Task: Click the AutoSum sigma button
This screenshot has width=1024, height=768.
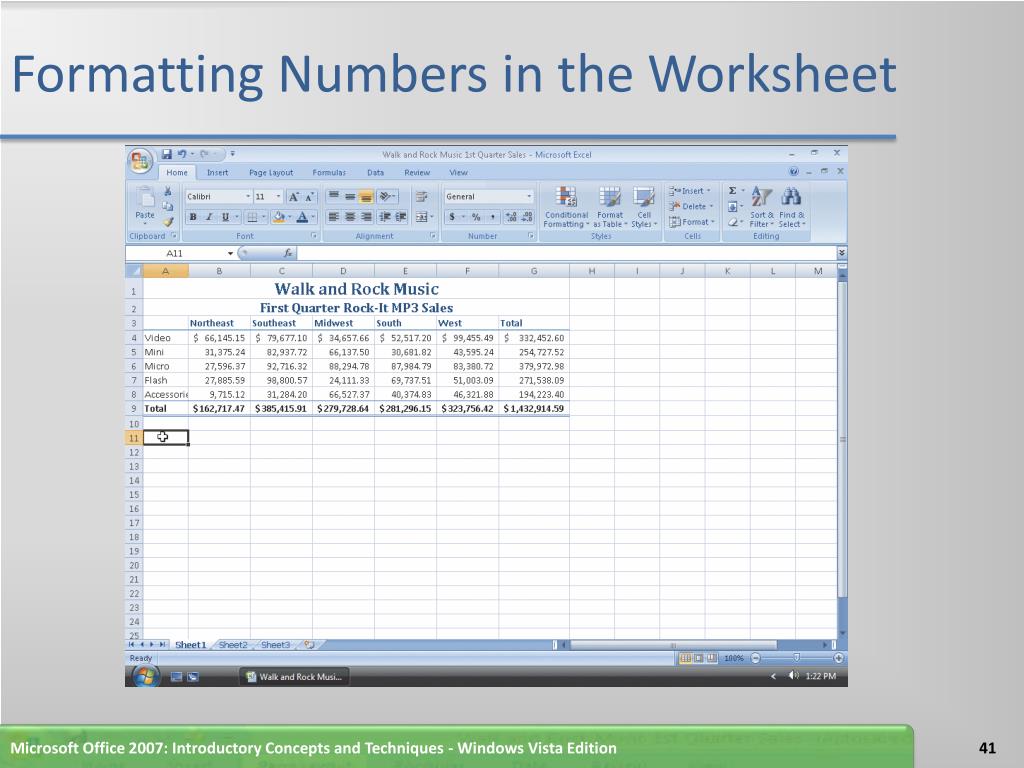Action: (x=733, y=191)
